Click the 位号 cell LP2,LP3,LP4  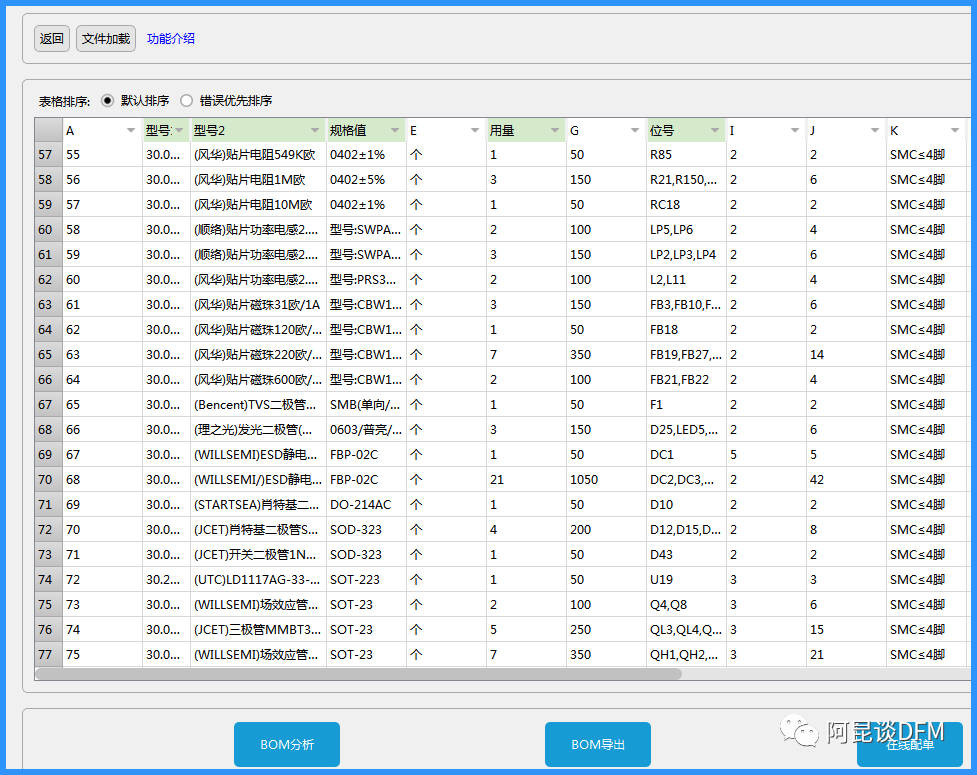[x=686, y=255]
